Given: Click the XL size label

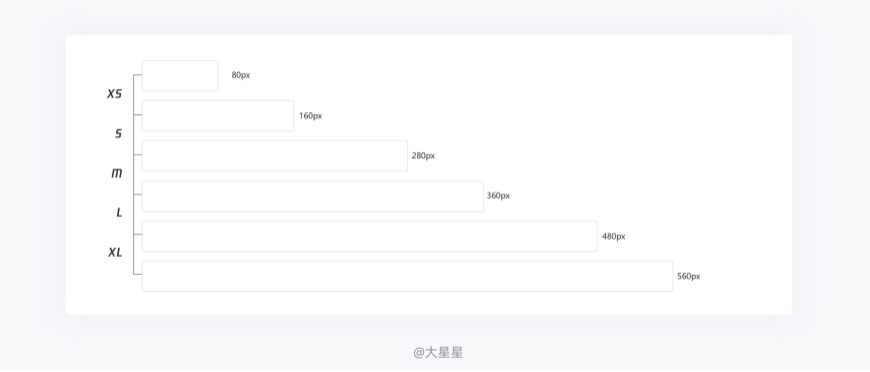Looking at the screenshot, I should [x=115, y=252].
